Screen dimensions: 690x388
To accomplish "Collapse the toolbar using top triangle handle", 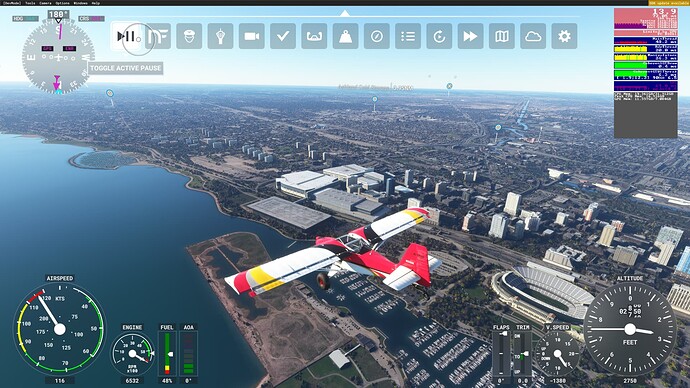I will click(x=345, y=13).
